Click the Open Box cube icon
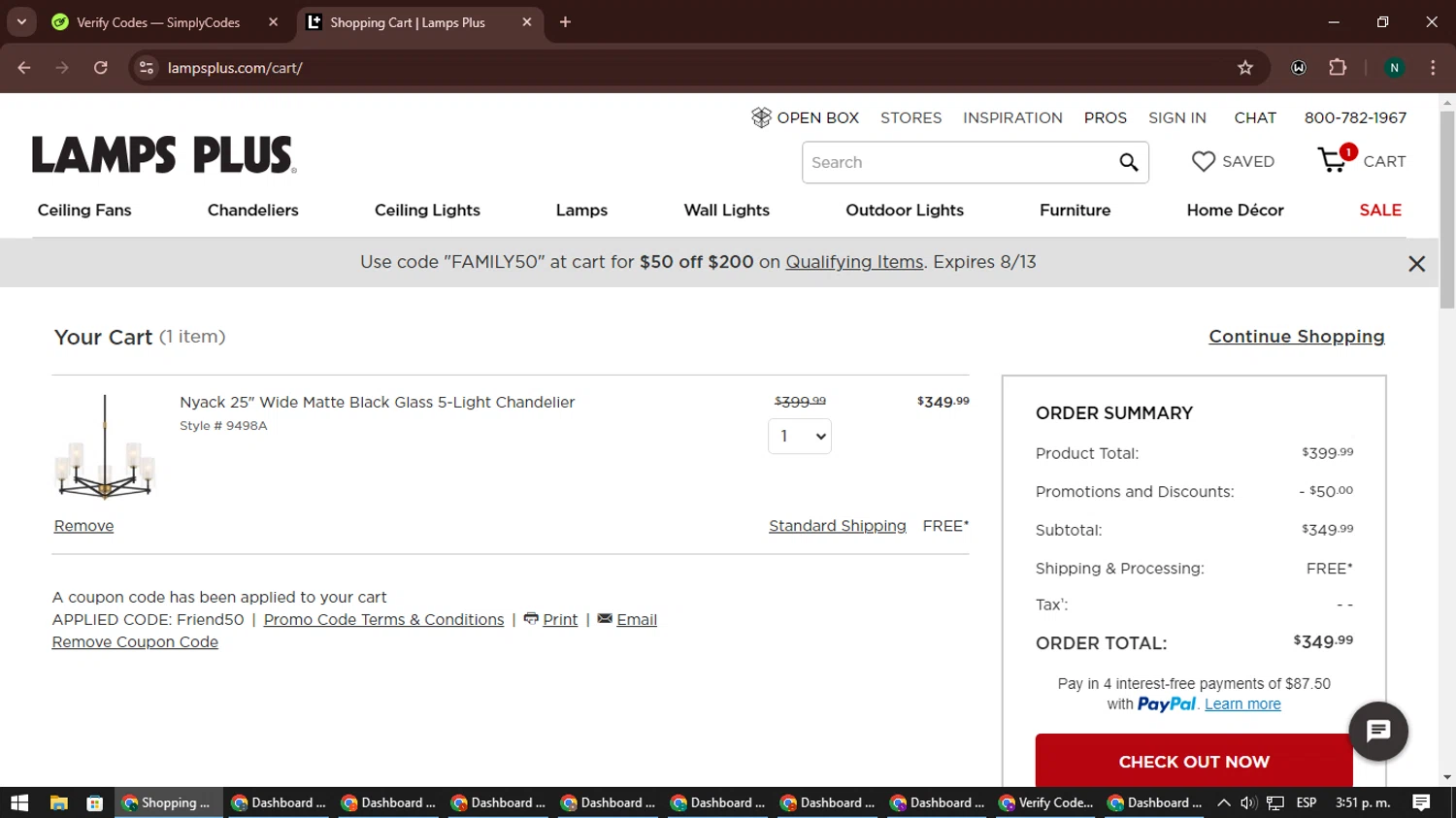Image resolution: width=1456 pixels, height=818 pixels. [761, 117]
